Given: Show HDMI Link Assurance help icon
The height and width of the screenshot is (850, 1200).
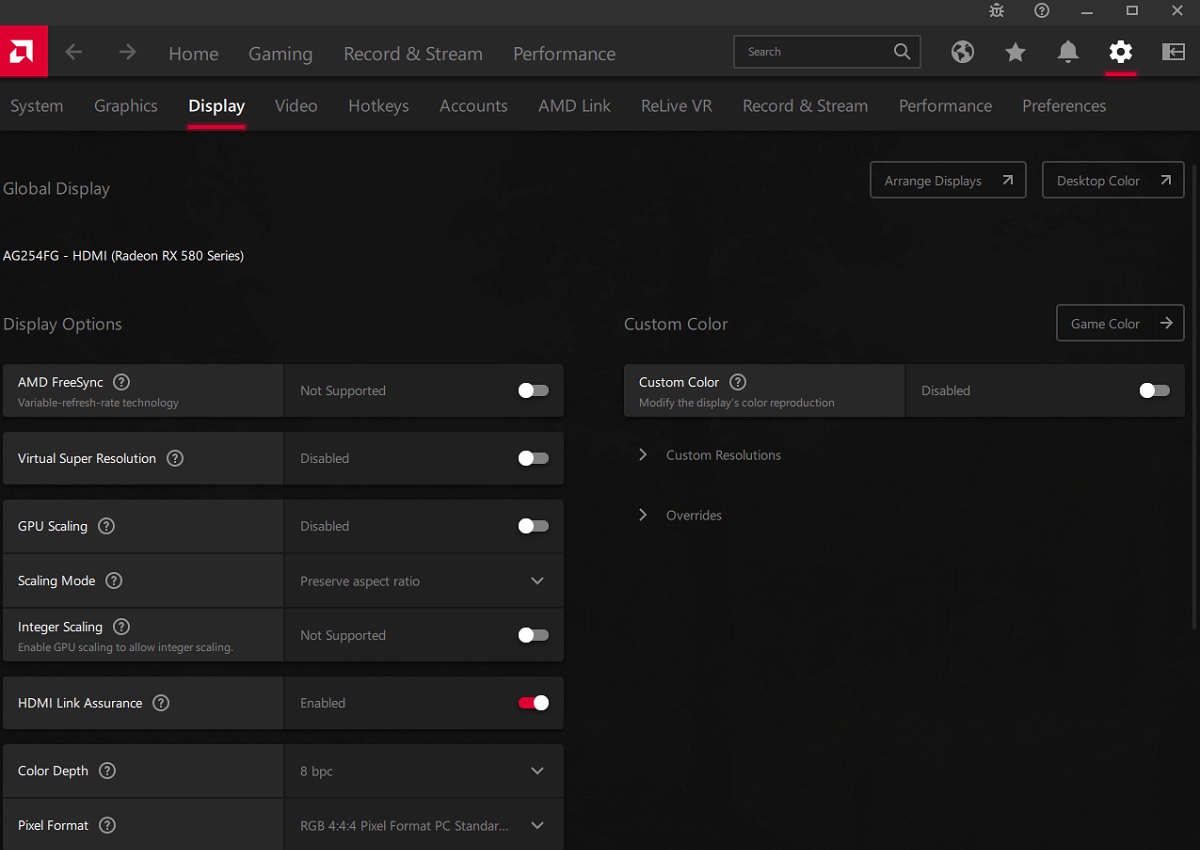Looking at the screenshot, I should (x=161, y=703).
